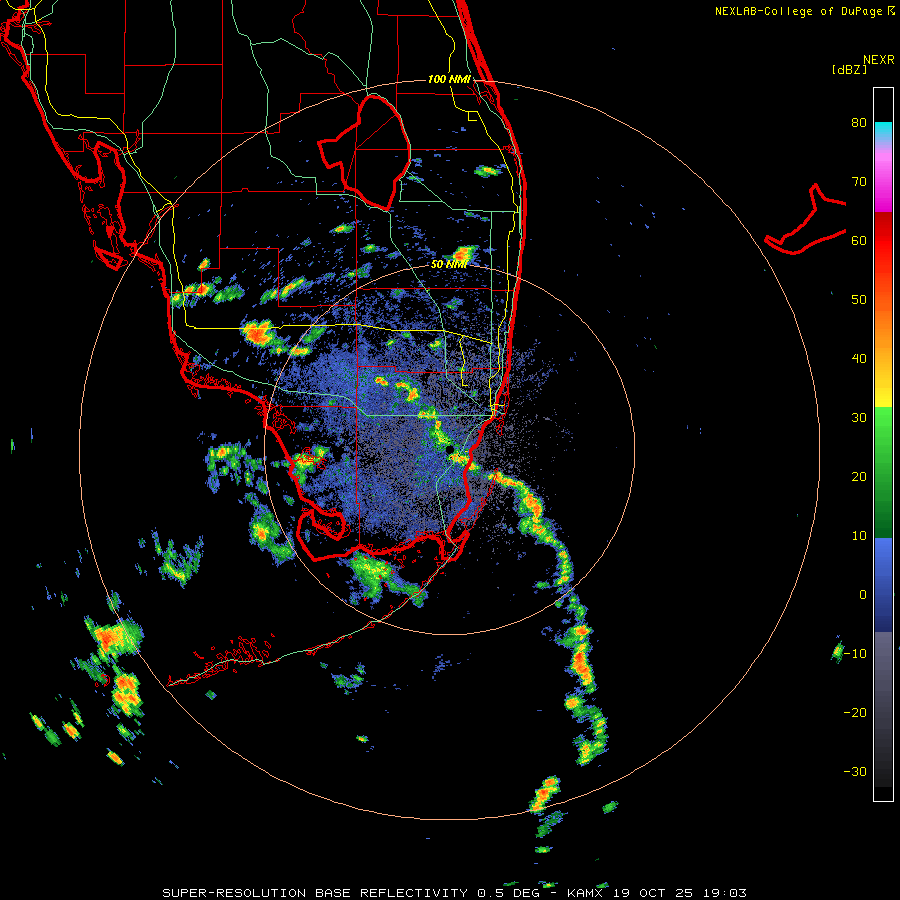Click the KAMX station identifier in the caption

click(586, 893)
